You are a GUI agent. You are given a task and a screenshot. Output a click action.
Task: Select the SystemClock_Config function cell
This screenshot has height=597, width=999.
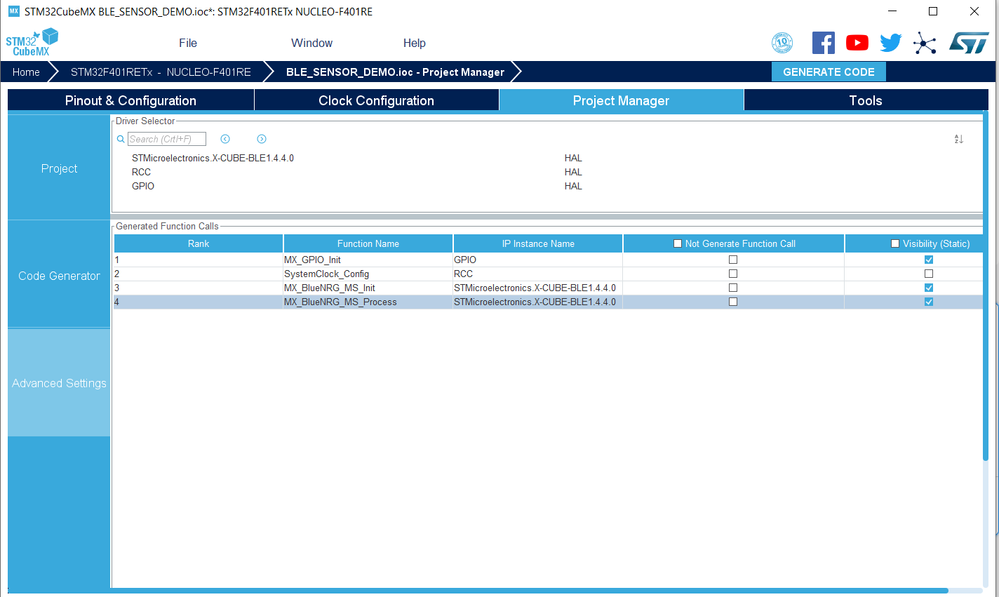pos(368,273)
